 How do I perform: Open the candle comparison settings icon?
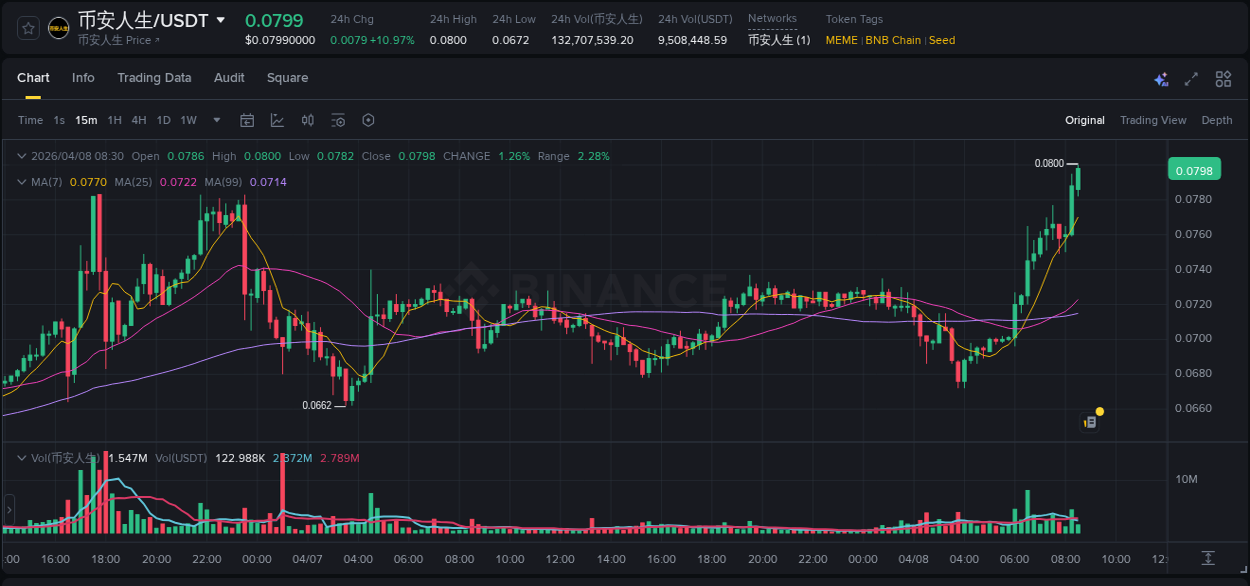tap(308, 120)
